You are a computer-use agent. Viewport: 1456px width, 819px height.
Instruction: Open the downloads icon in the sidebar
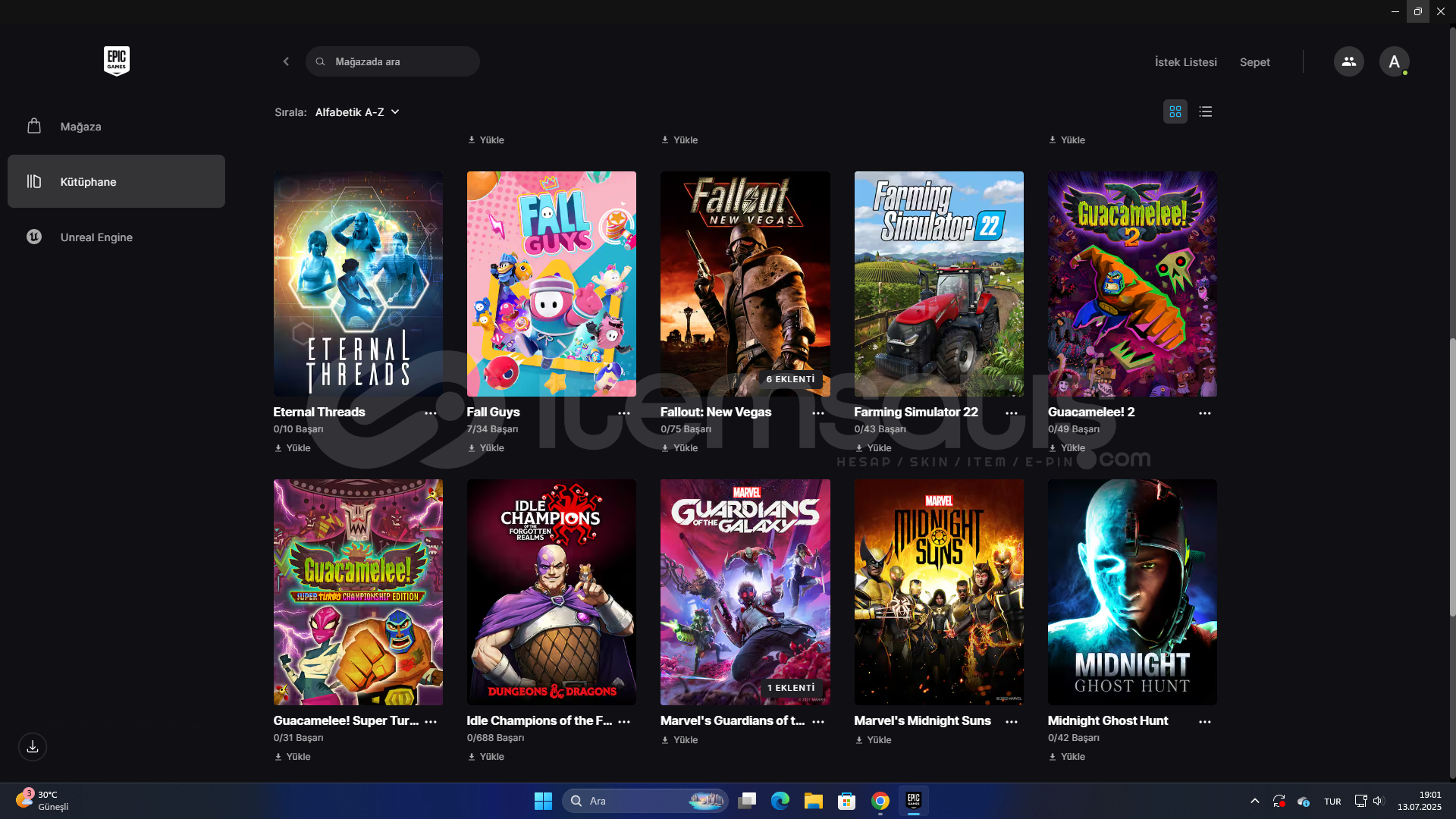tap(33, 747)
